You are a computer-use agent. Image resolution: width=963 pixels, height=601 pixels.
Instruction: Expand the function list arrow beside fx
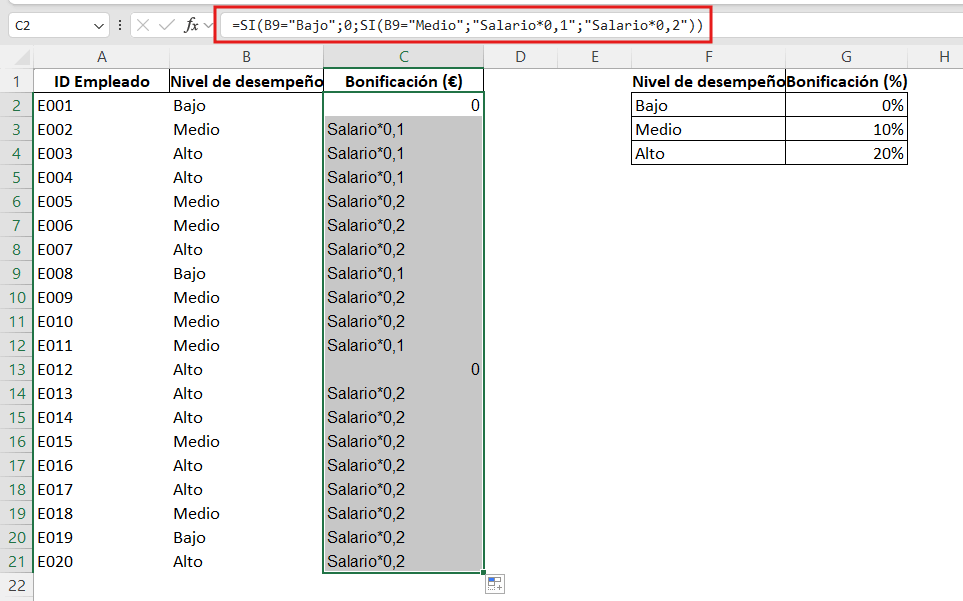coord(208,25)
